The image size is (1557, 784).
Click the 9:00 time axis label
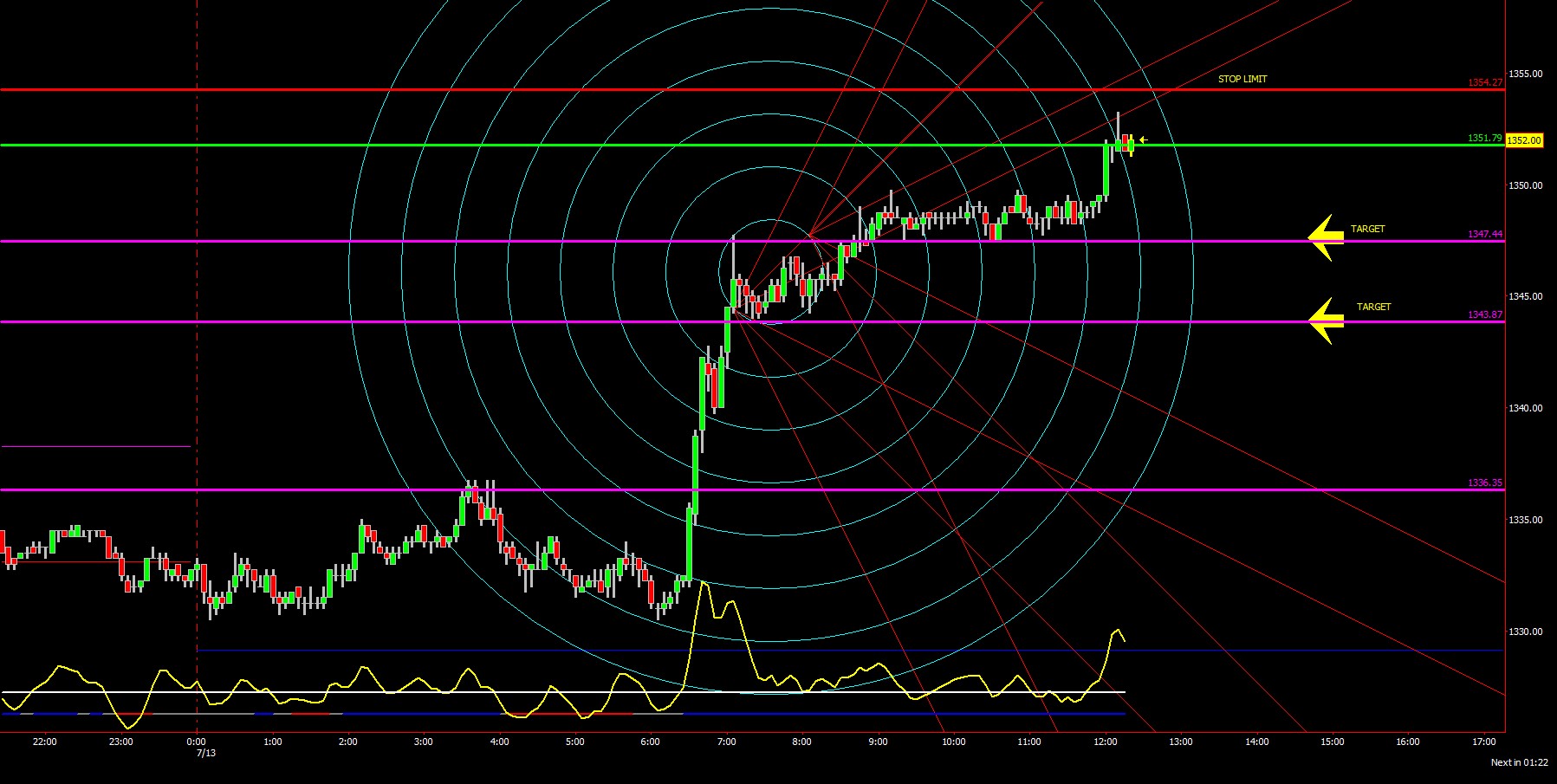point(878,742)
